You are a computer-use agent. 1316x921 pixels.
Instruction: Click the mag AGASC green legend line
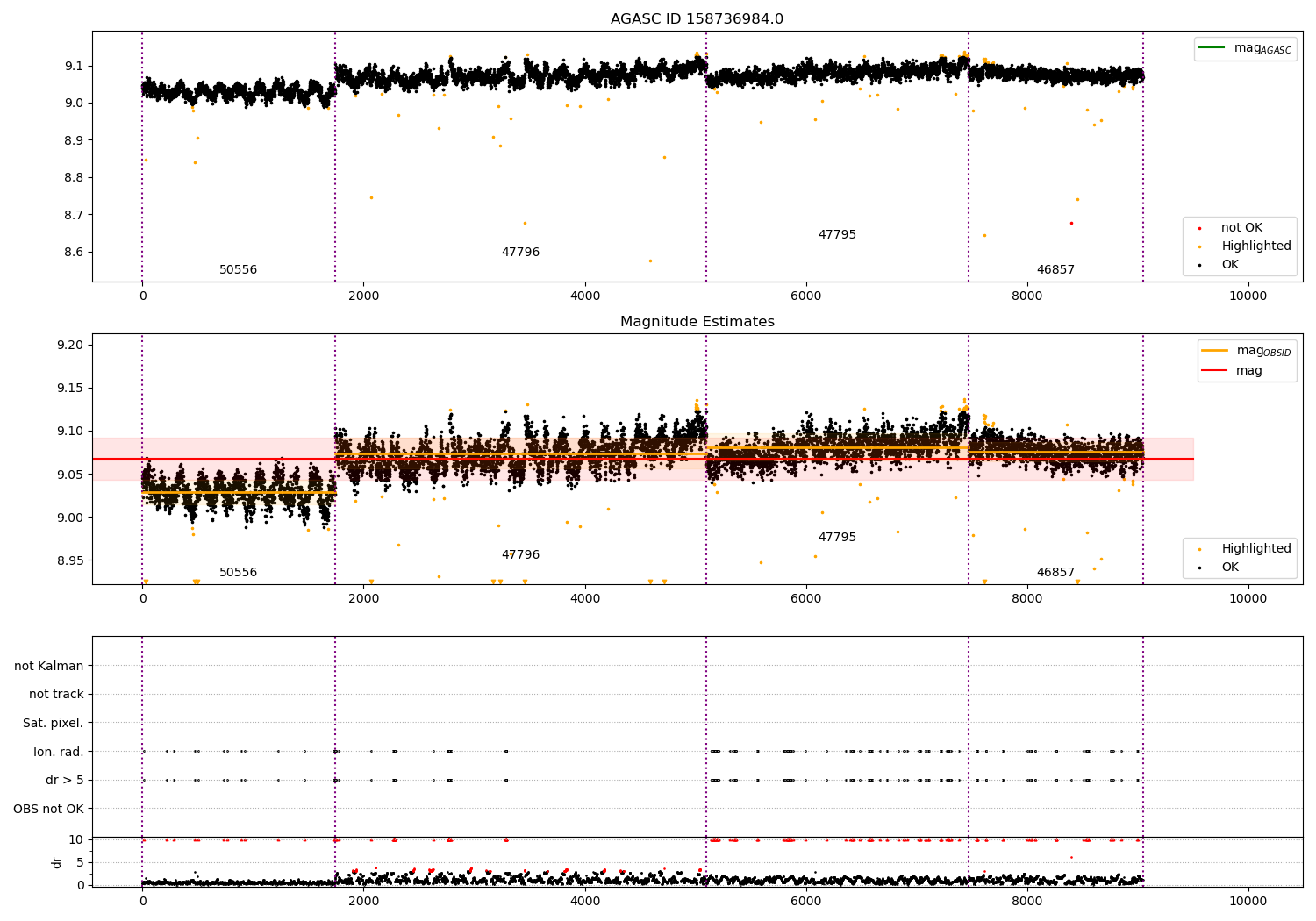tap(1212, 48)
